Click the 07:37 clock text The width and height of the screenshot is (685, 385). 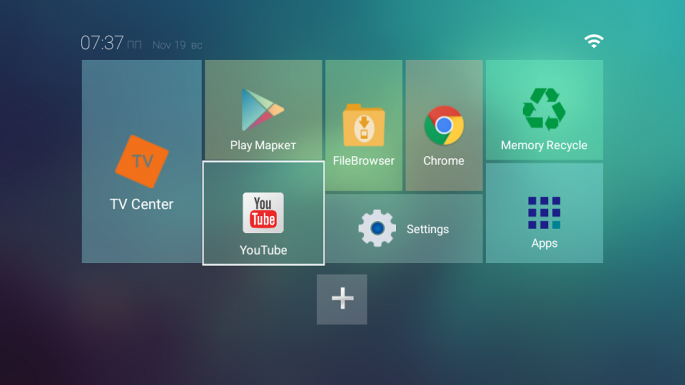pyautogui.click(x=102, y=43)
